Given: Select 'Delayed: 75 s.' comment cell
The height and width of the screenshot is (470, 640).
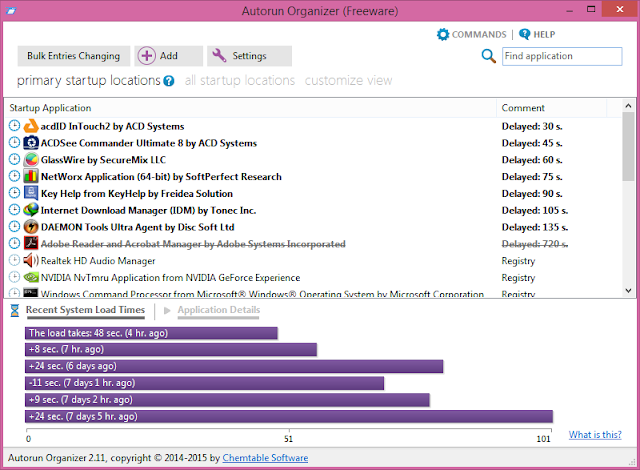Looking at the screenshot, I should point(532,177).
